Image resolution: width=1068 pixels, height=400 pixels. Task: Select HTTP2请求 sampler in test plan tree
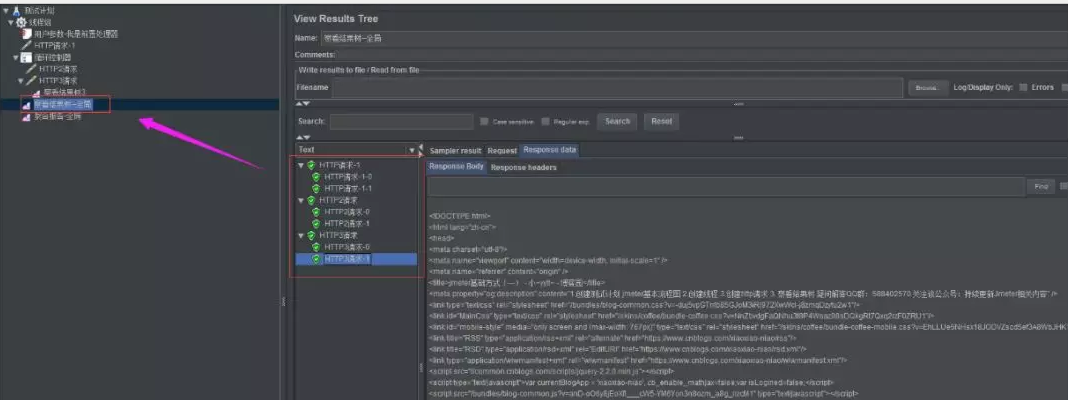(x=58, y=69)
